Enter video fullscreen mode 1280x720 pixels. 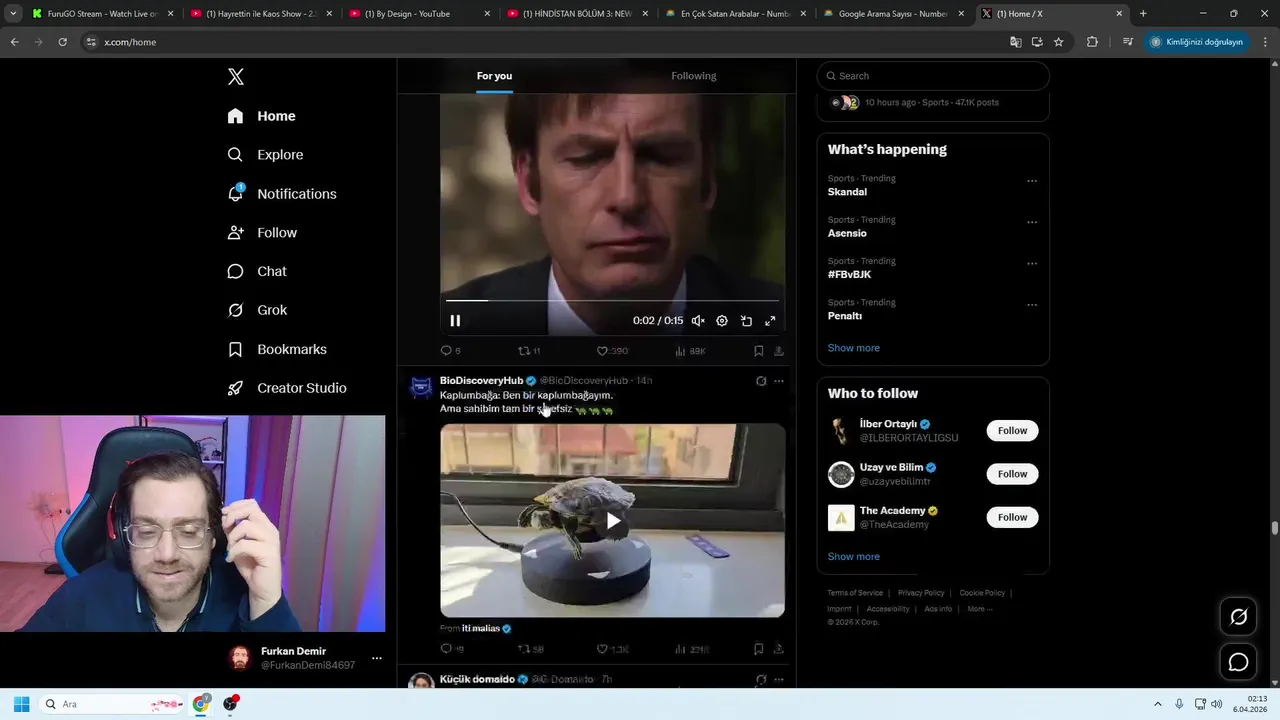[770, 321]
